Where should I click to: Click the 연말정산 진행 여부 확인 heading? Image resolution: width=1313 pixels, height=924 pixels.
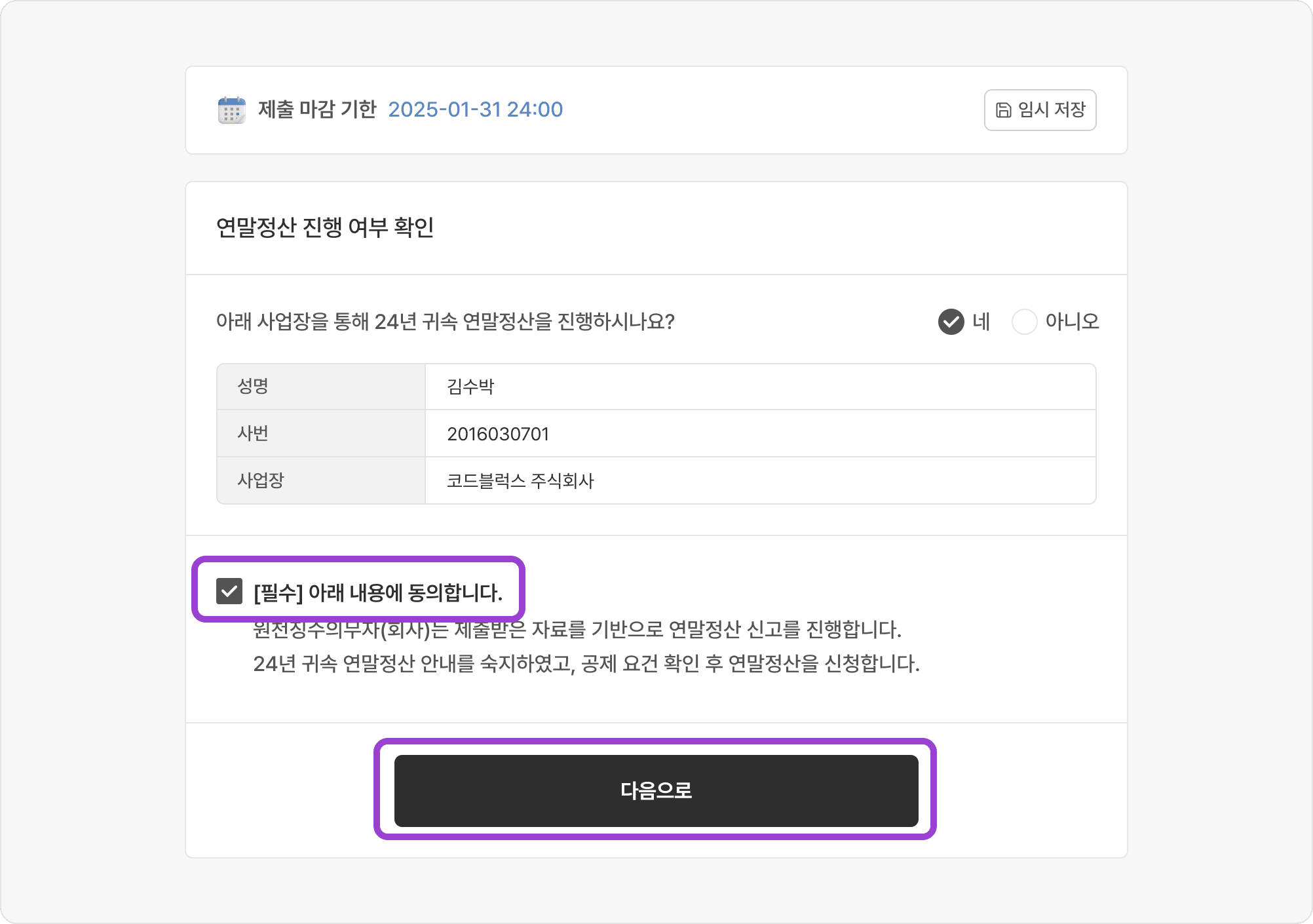[325, 227]
